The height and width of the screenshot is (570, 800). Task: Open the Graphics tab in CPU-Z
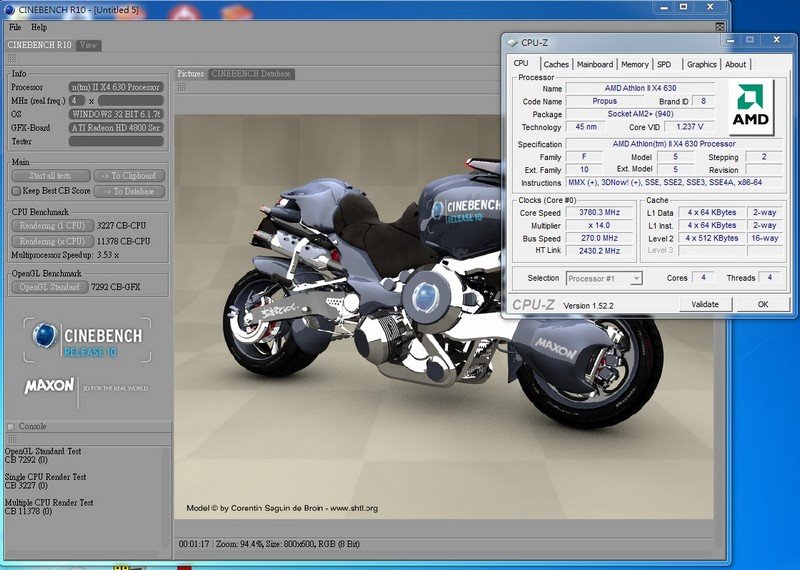pyautogui.click(x=702, y=64)
